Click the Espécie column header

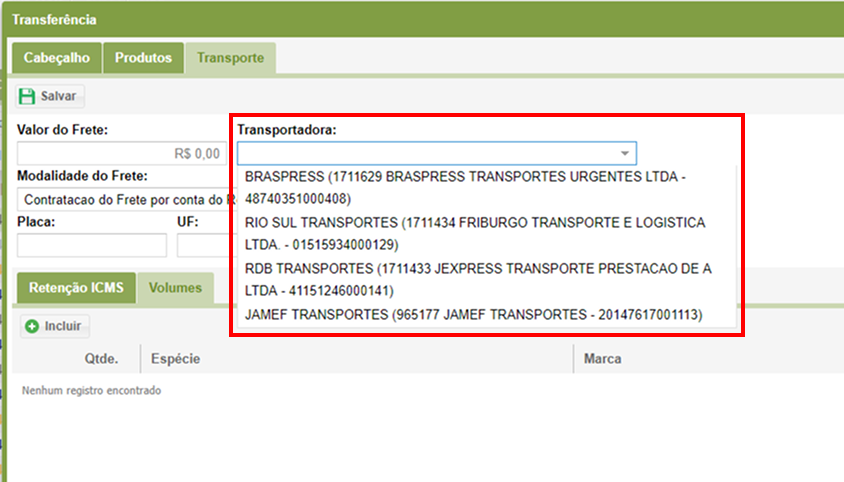click(175, 358)
